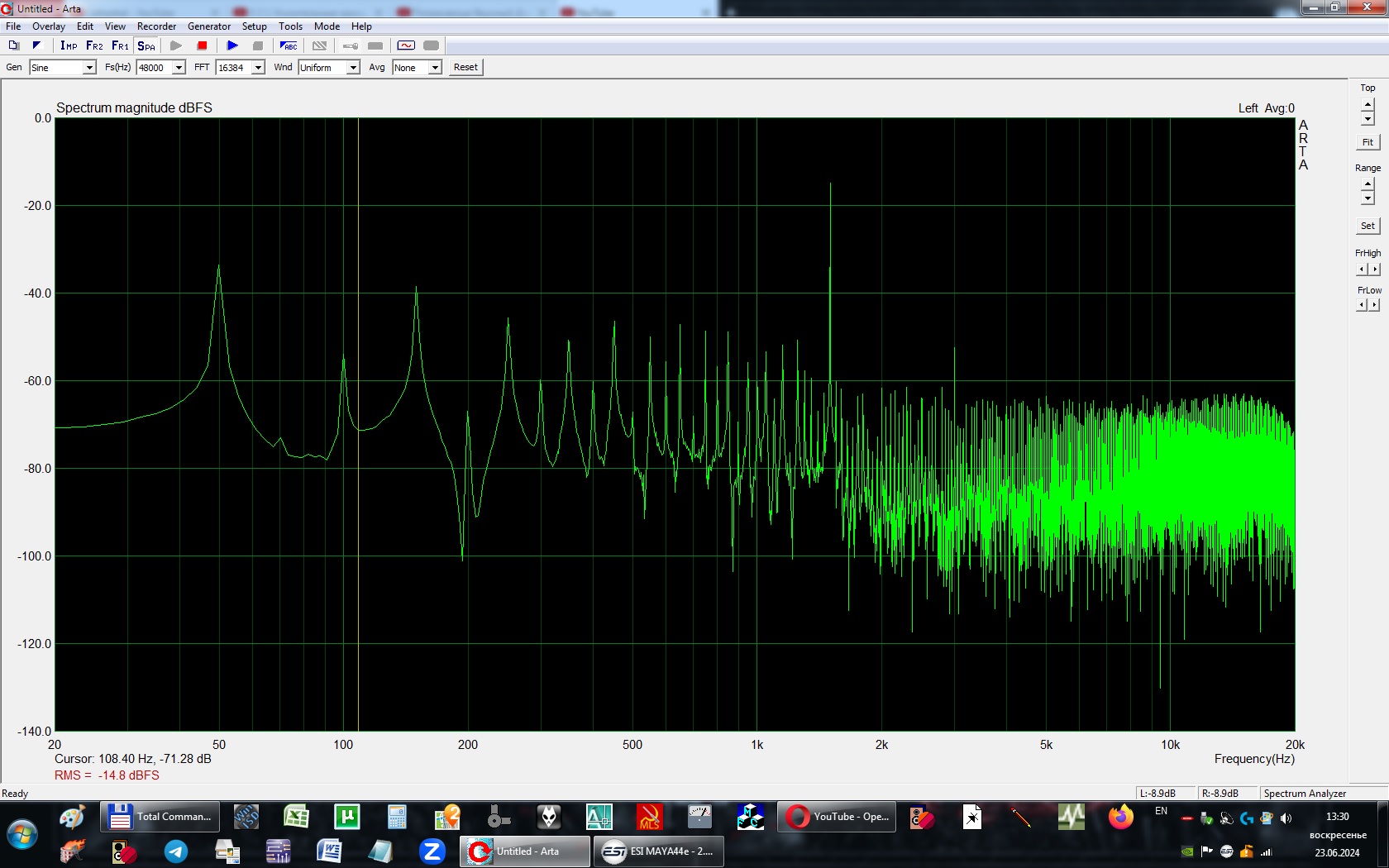Image resolution: width=1389 pixels, height=868 pixels.
Task: Open foobar2000 alien icon in taskbar
Action: (x=549, y=817)
